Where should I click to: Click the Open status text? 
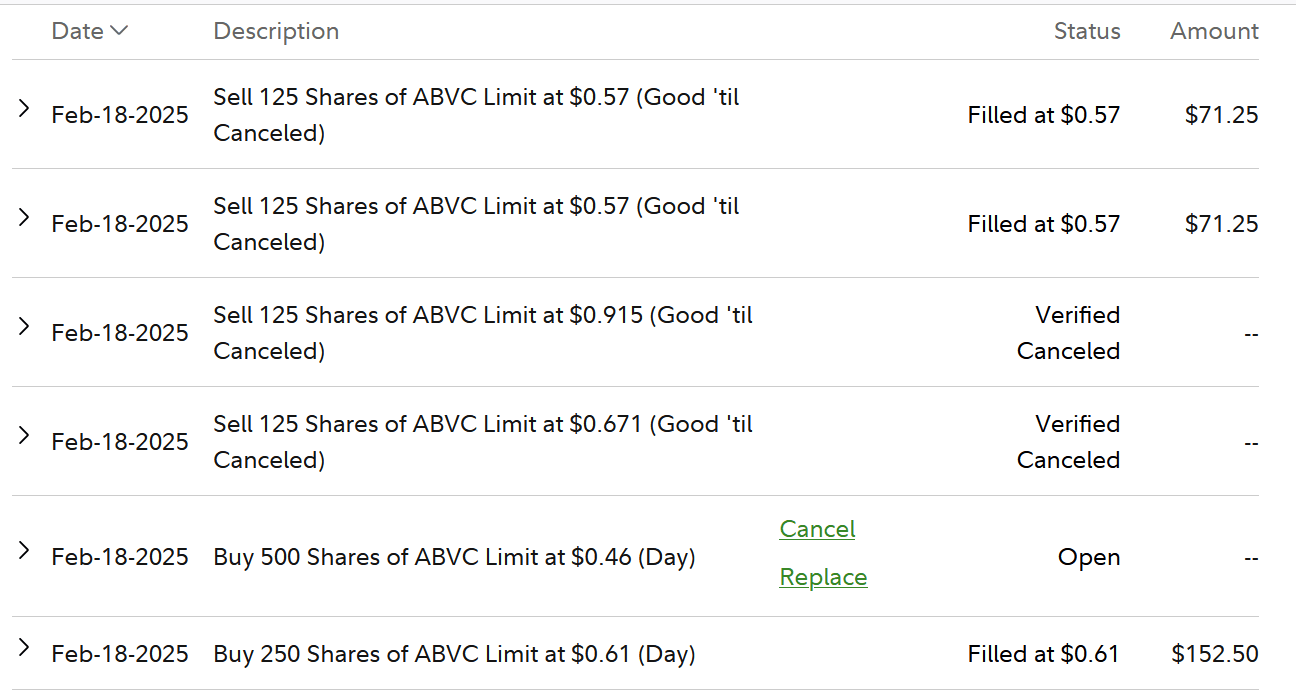(x=1089, y=557)
